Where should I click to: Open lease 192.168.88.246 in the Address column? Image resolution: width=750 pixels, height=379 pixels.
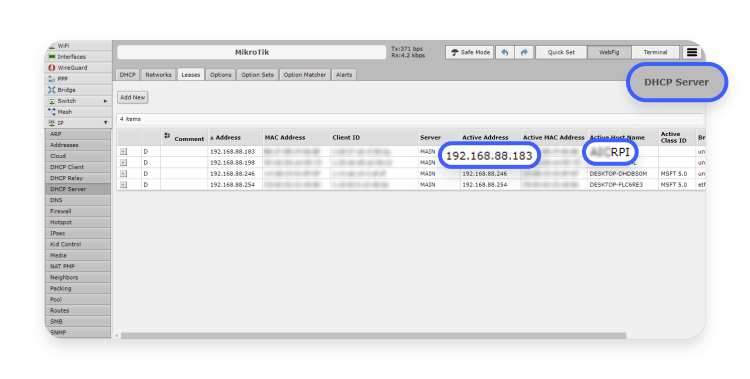pos(232,174)
